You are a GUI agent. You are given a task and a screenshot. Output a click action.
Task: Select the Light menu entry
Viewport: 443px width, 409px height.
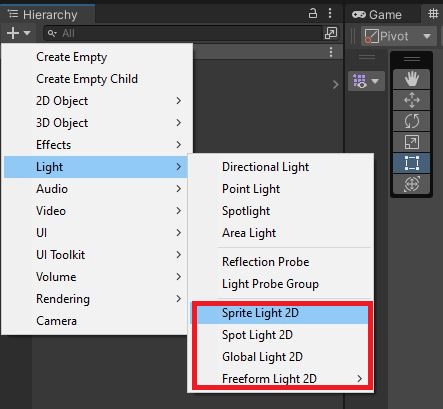point(96,167)
